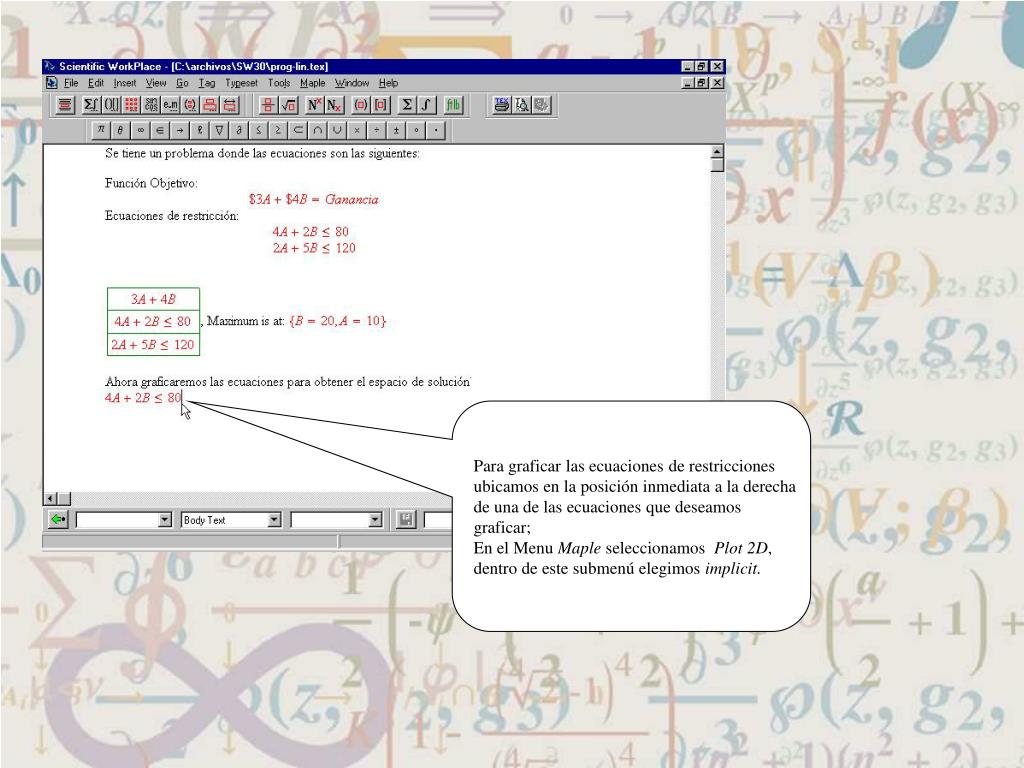Insert the subset symbol
Viewport: 1024px width, 768px height.
point(298,130)
